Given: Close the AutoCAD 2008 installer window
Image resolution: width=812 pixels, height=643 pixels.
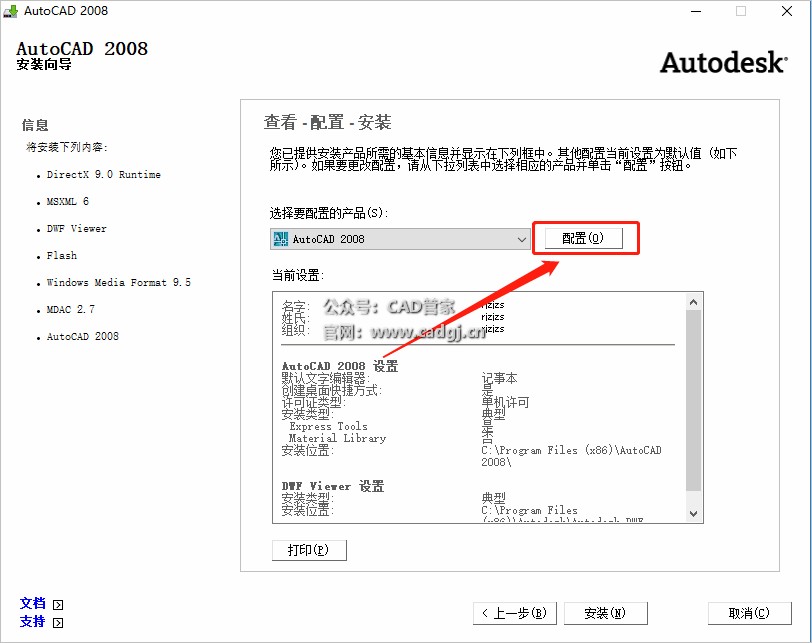Looking at the screenshot, I should click(x=787, y=11).
